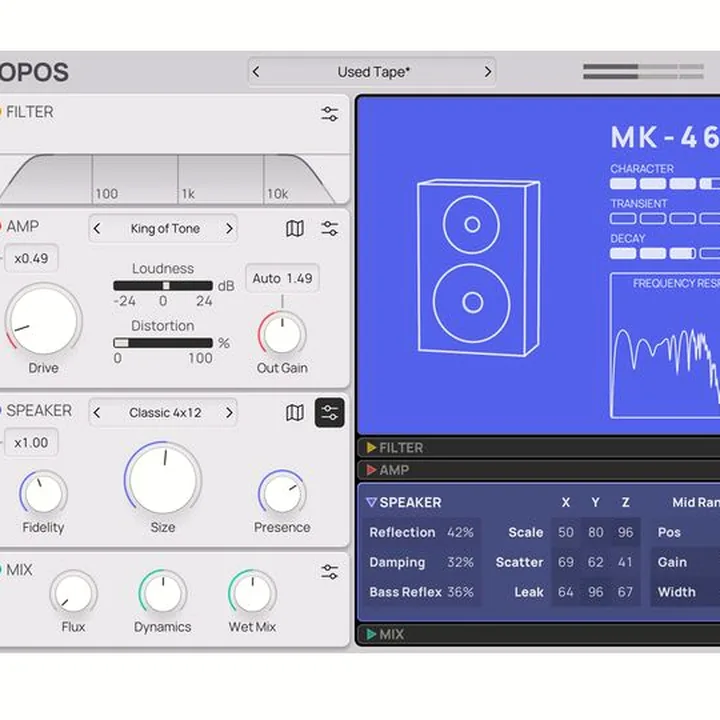Click Leak Y value 96
Viewport: 720px width, 720px height.
[x=596, y=592]
